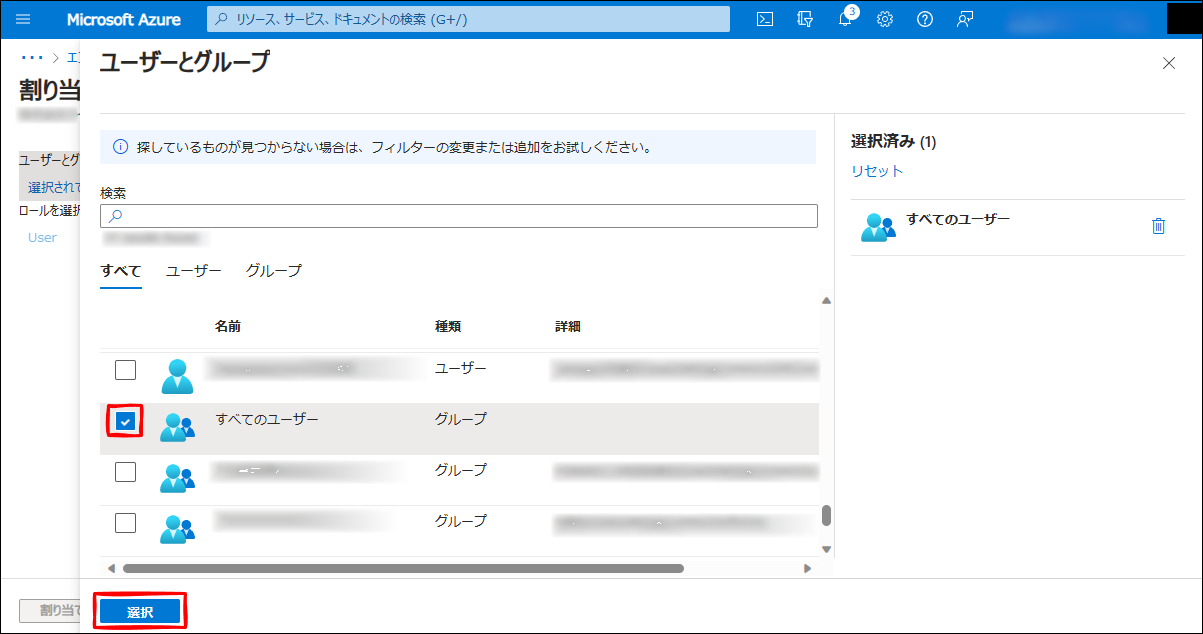Open the portal settings gear
1203x634 pixels.
885,19
